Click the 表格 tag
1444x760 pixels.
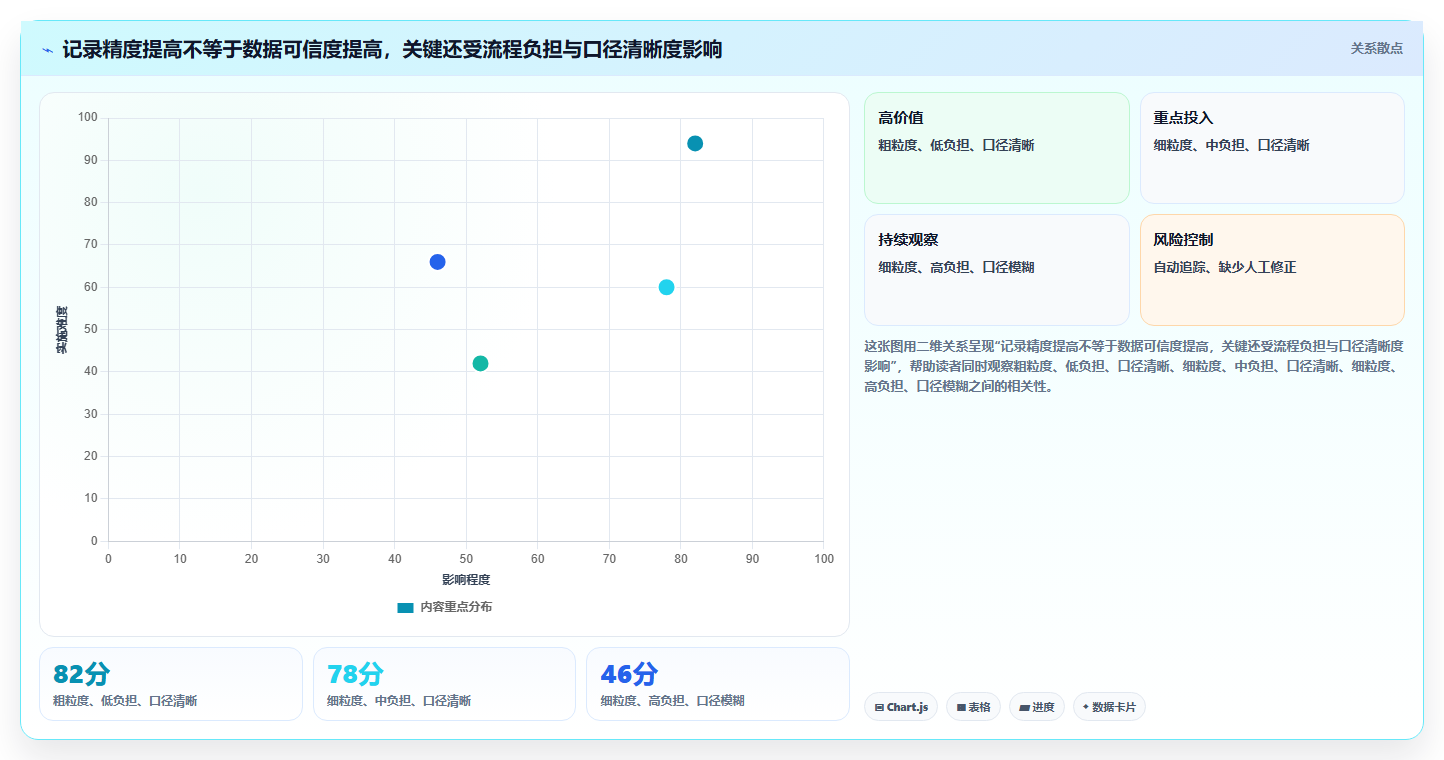[x=973, y=707]
